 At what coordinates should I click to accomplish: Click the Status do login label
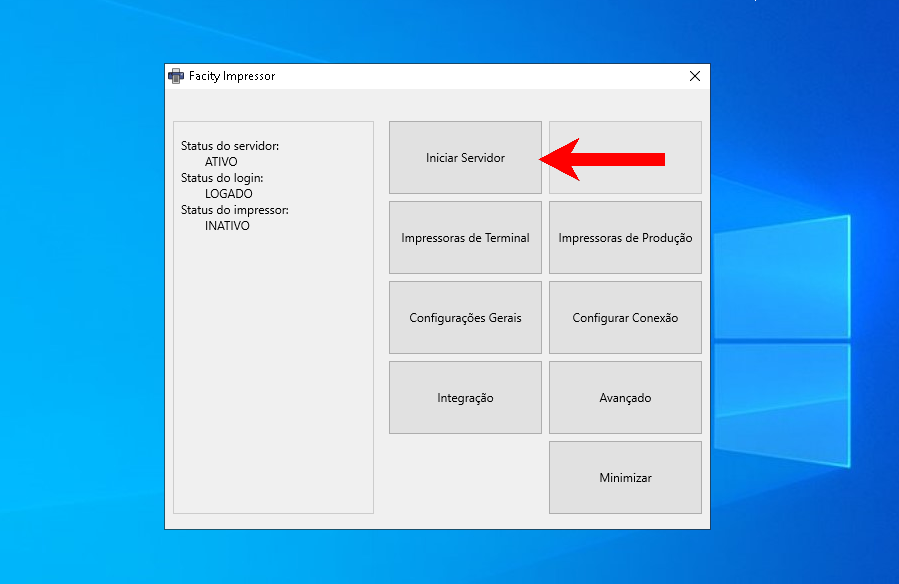pyautogui.click(x=222, y=178)
